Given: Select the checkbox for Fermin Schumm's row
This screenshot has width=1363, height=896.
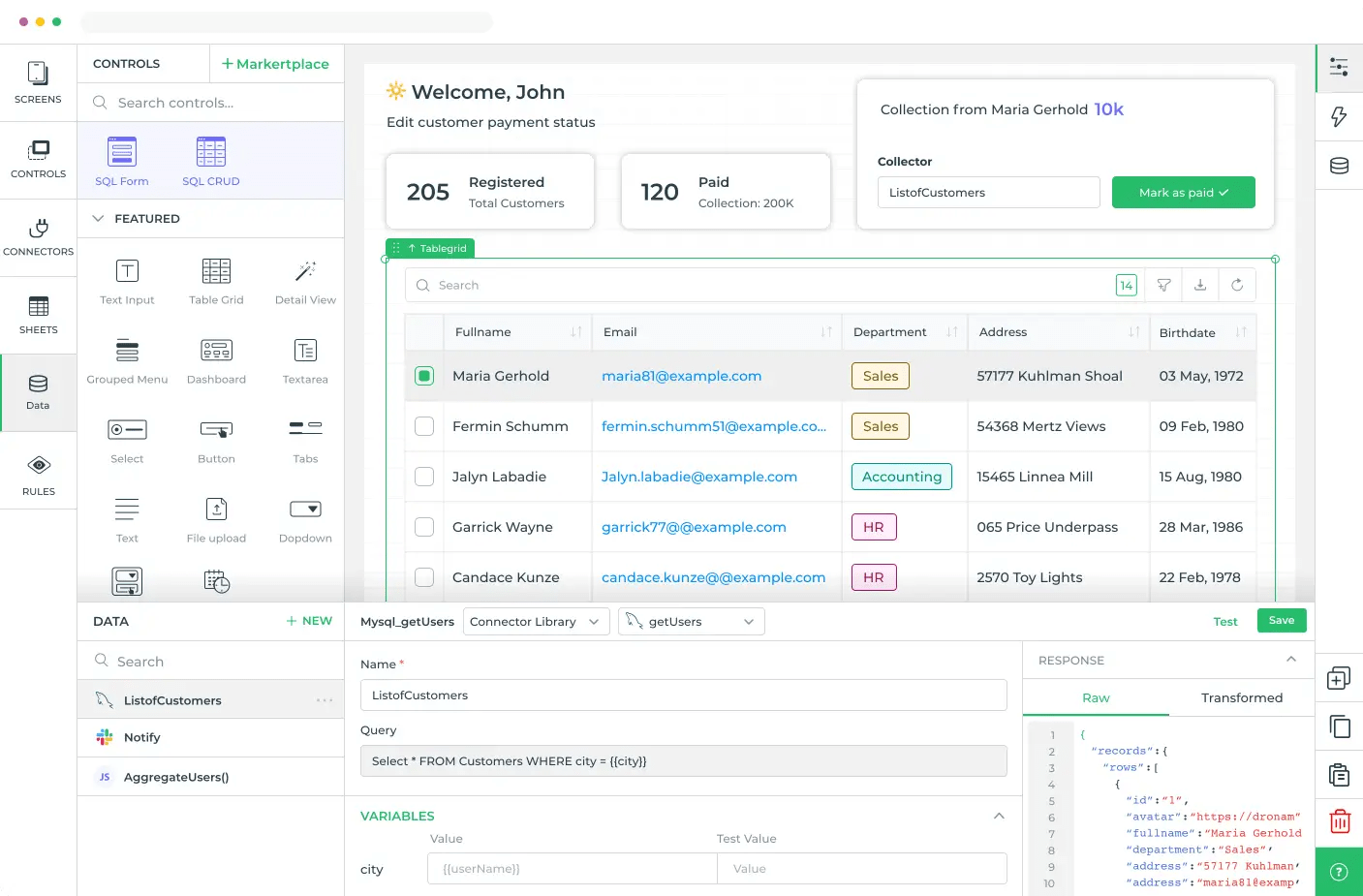Looking at the screenshot, I should coord(423,426).
